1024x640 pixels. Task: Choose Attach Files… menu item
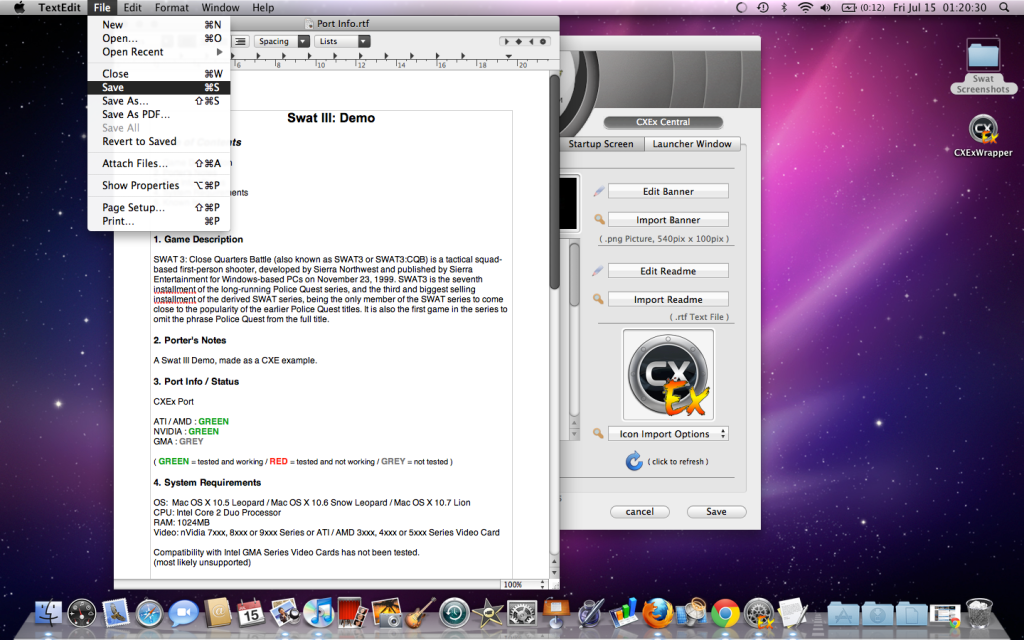coord(159,163)
